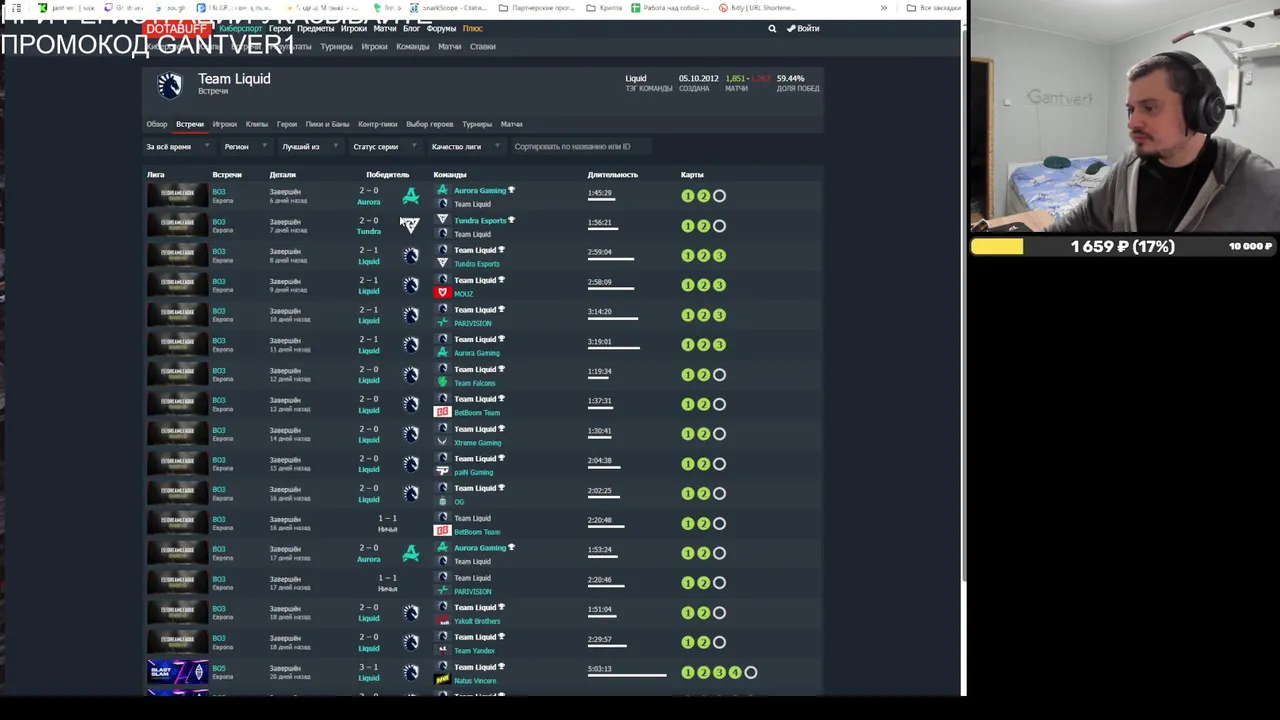
Task: Click the paiN Gaming team logo
Action: click(x=442, y=471)
